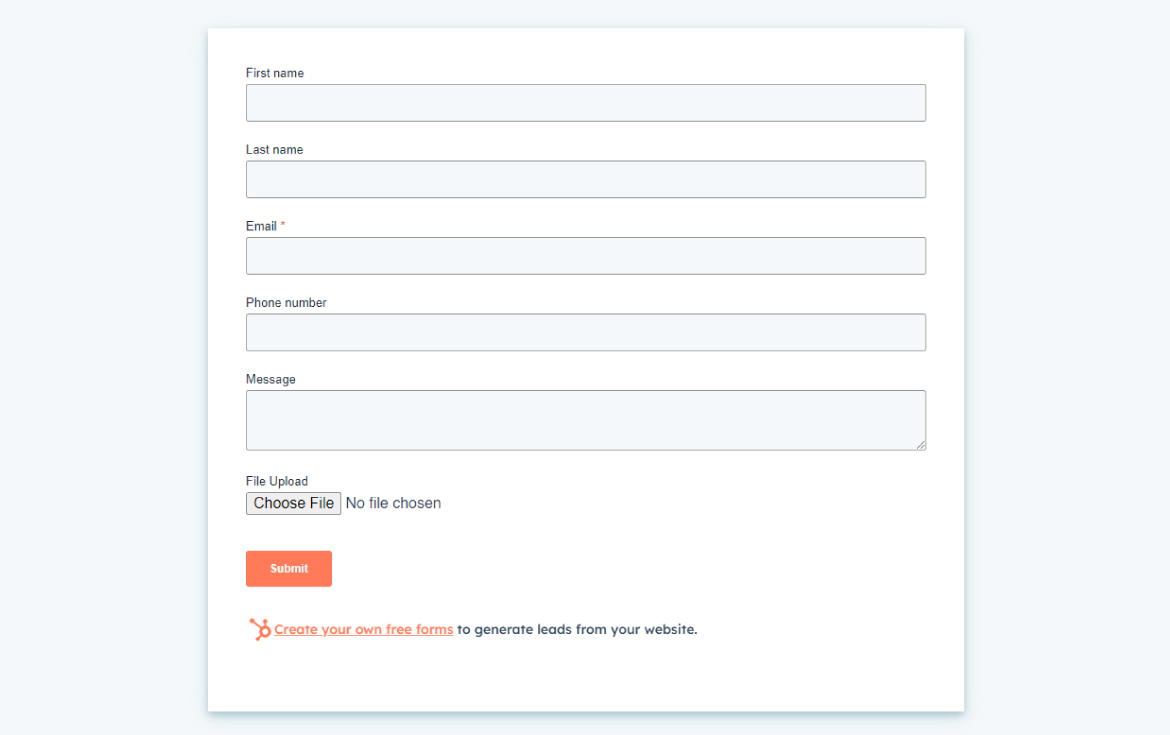This screenshot has width=1170, height=735.
Task: Focus the First name input field
Action: click(586, 103)
